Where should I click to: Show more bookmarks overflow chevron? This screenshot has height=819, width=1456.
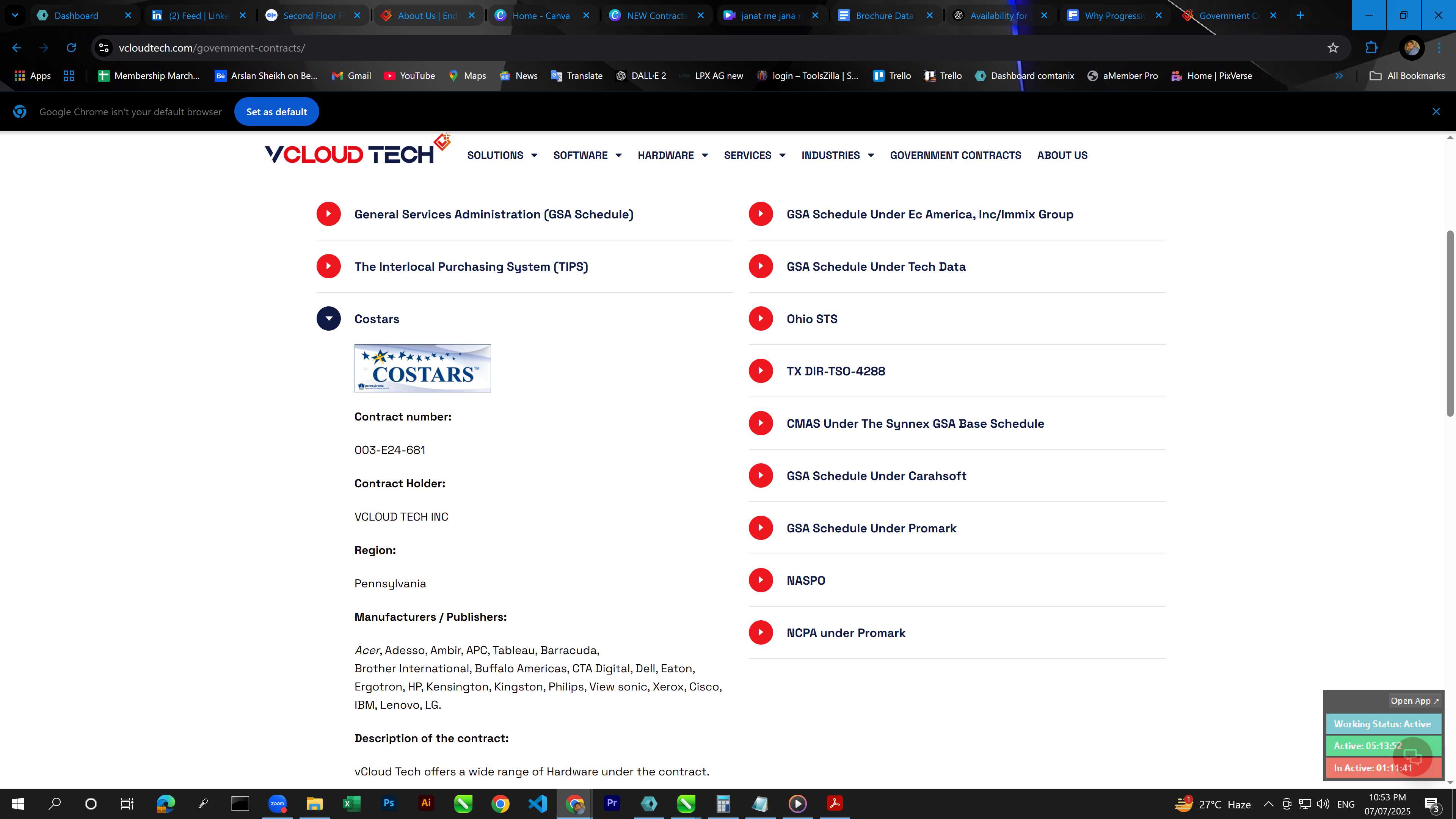click(x=1339, y=76)
